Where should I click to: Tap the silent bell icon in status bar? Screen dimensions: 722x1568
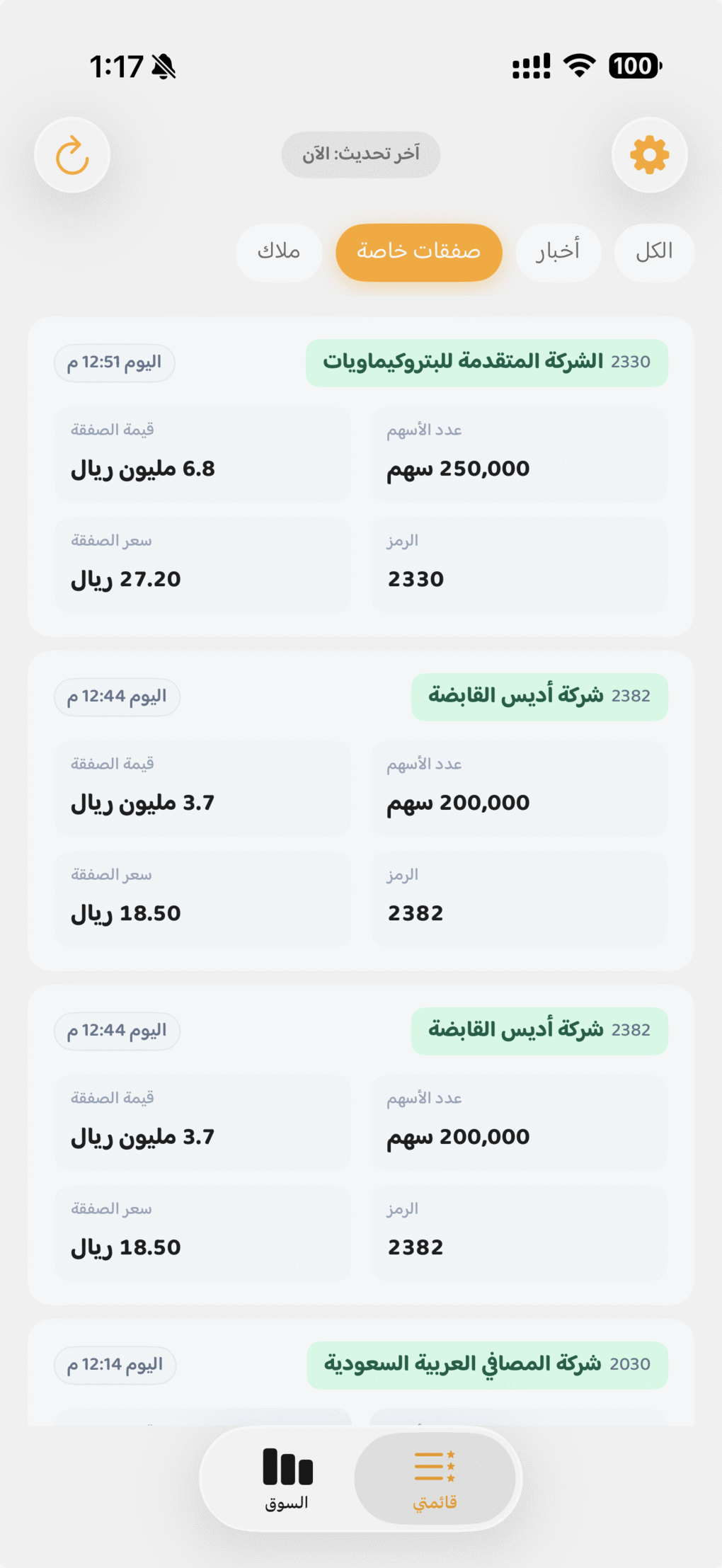pyautogui.click(x=164, y=67)
